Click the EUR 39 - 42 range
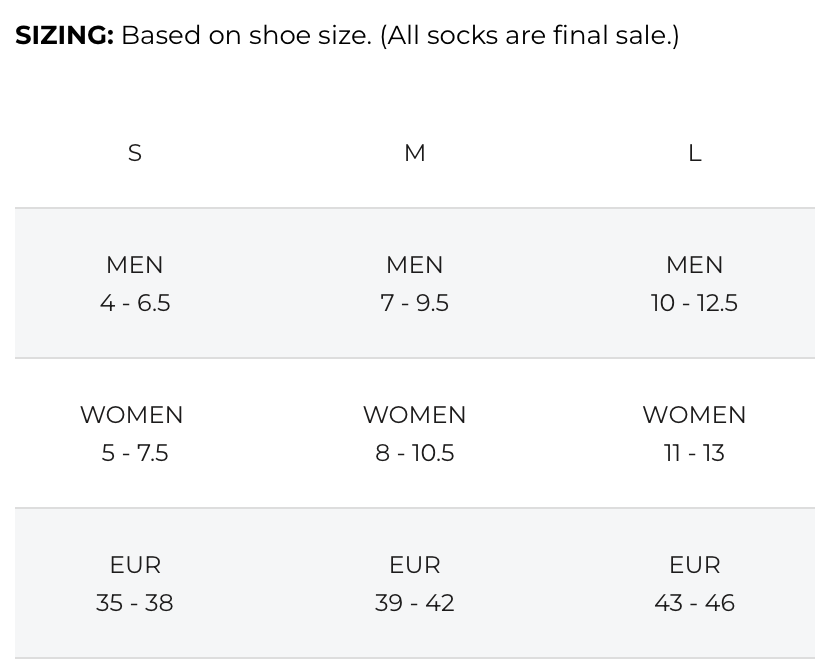 (415, 603)
